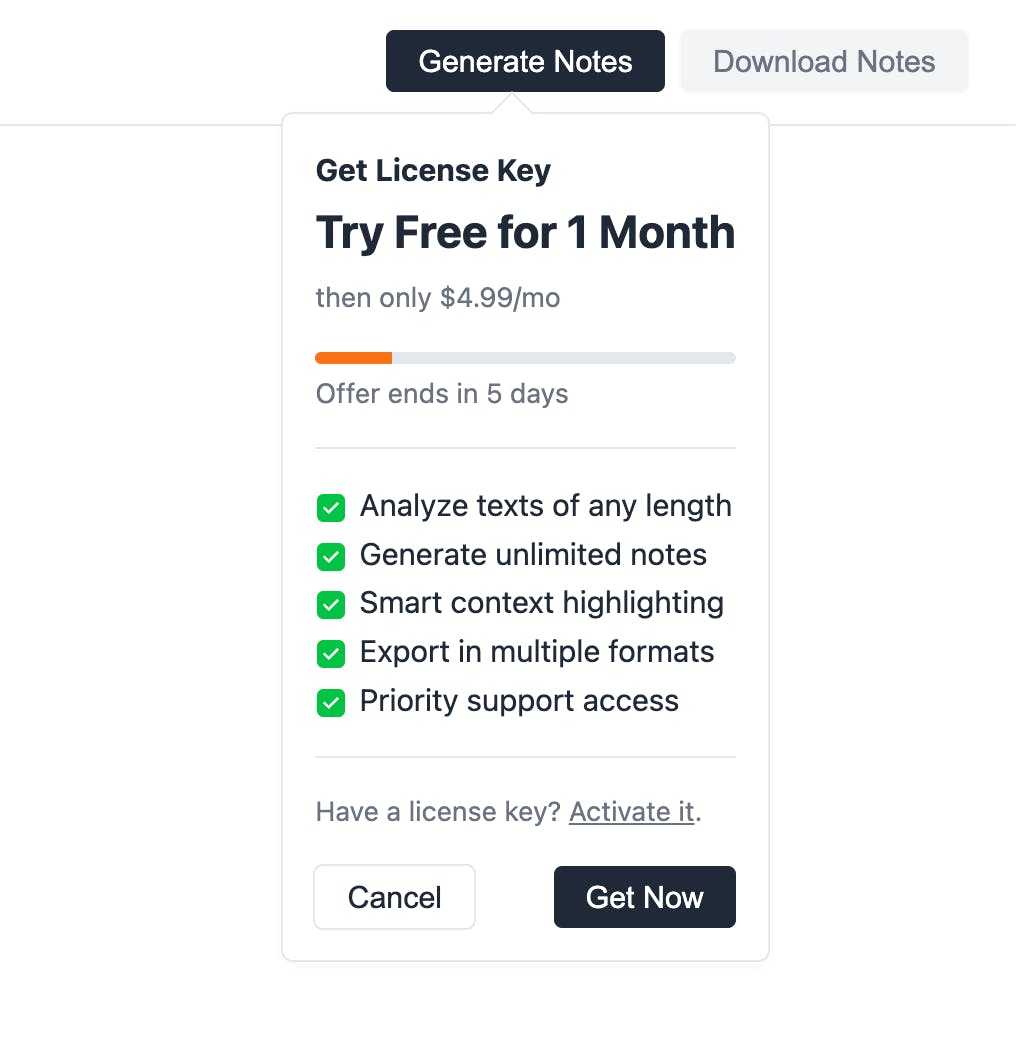
Task: Click the Generate unlimited notes feature text
Action: 533,555
